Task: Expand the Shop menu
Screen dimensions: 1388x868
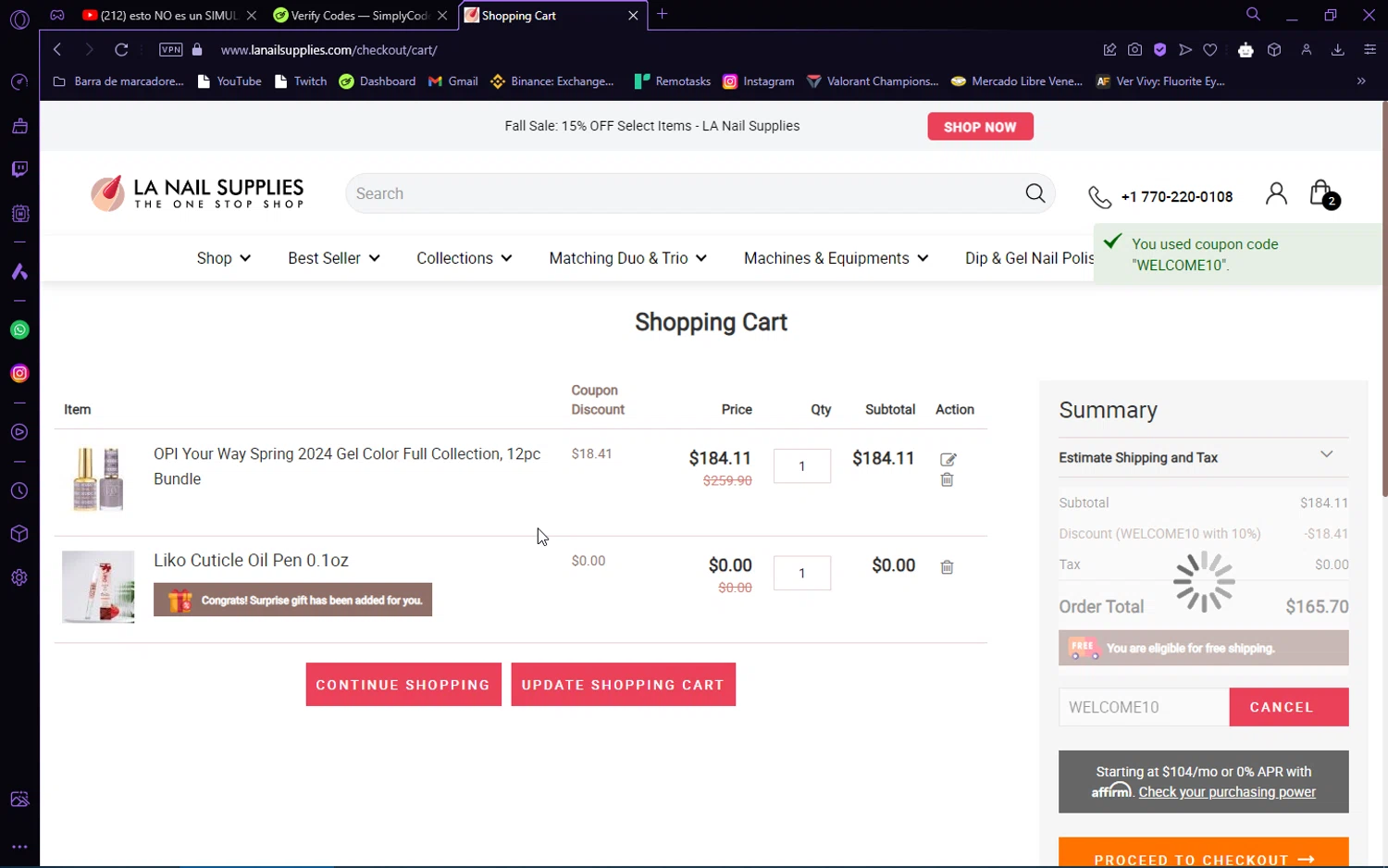Action: point(223,258)
